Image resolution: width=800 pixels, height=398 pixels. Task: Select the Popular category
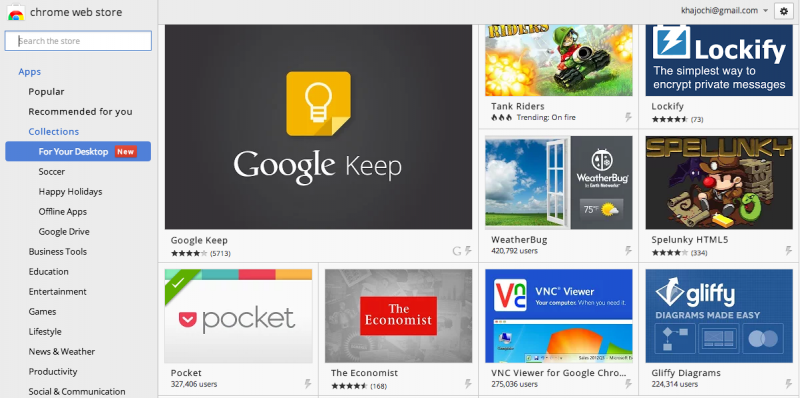click(46, 92)
